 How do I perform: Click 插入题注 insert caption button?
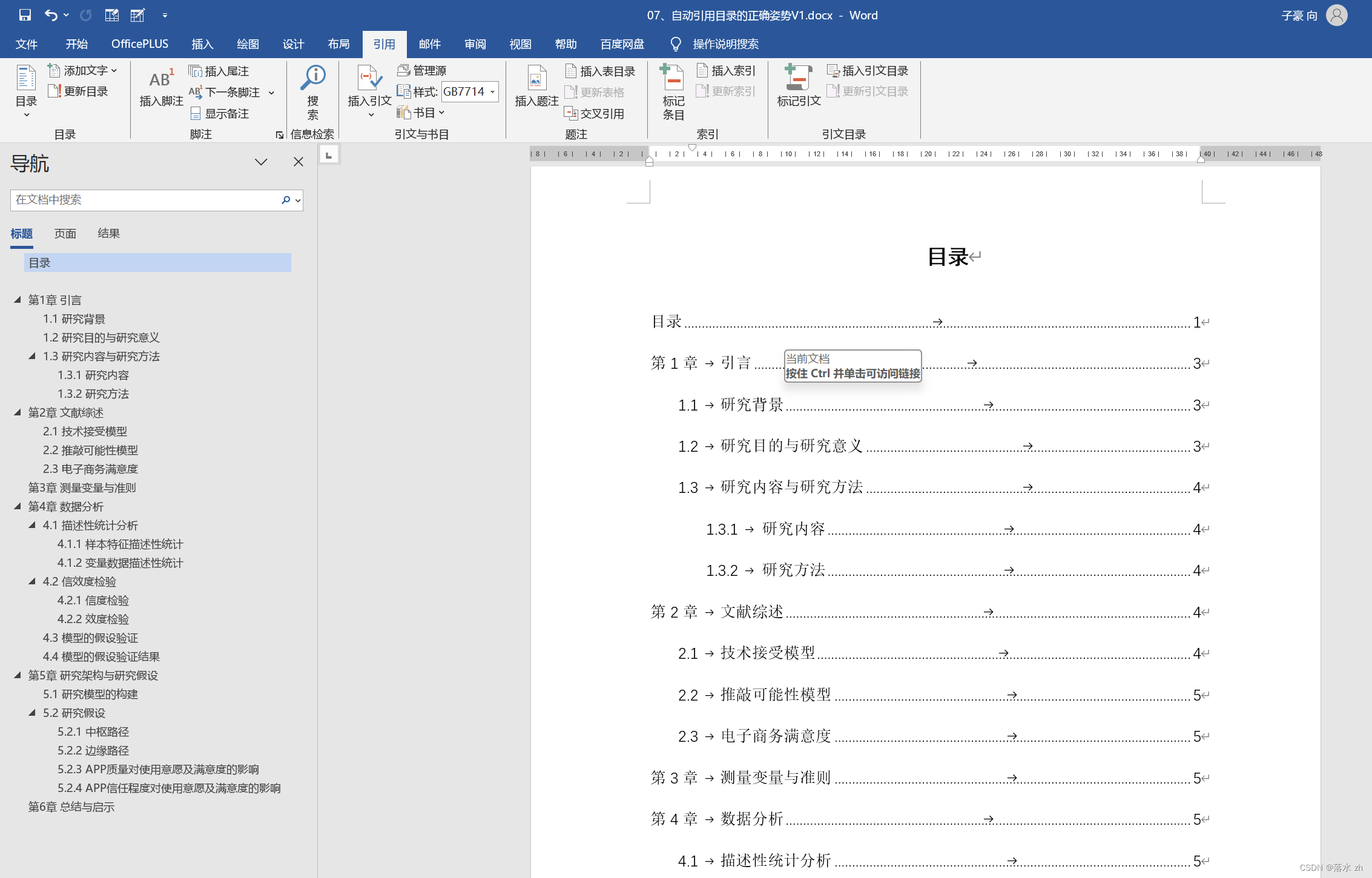[x=536, y=87]
